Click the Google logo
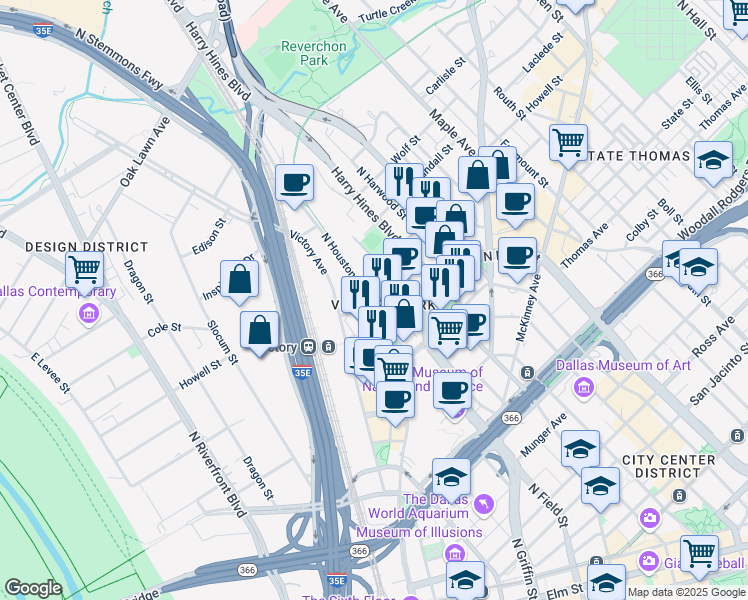Viewport: 748px width, 600px height. [34, 589]
